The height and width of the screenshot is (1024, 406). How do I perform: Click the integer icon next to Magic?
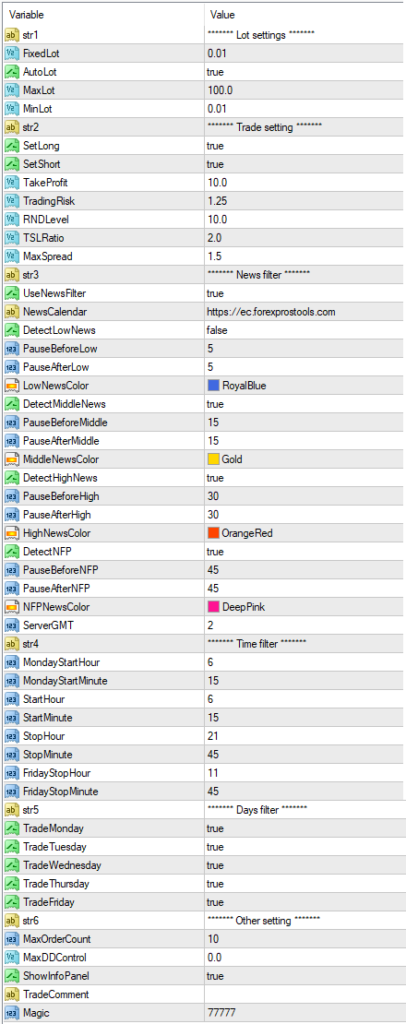pyautogui.click(x=11, y=1014)
